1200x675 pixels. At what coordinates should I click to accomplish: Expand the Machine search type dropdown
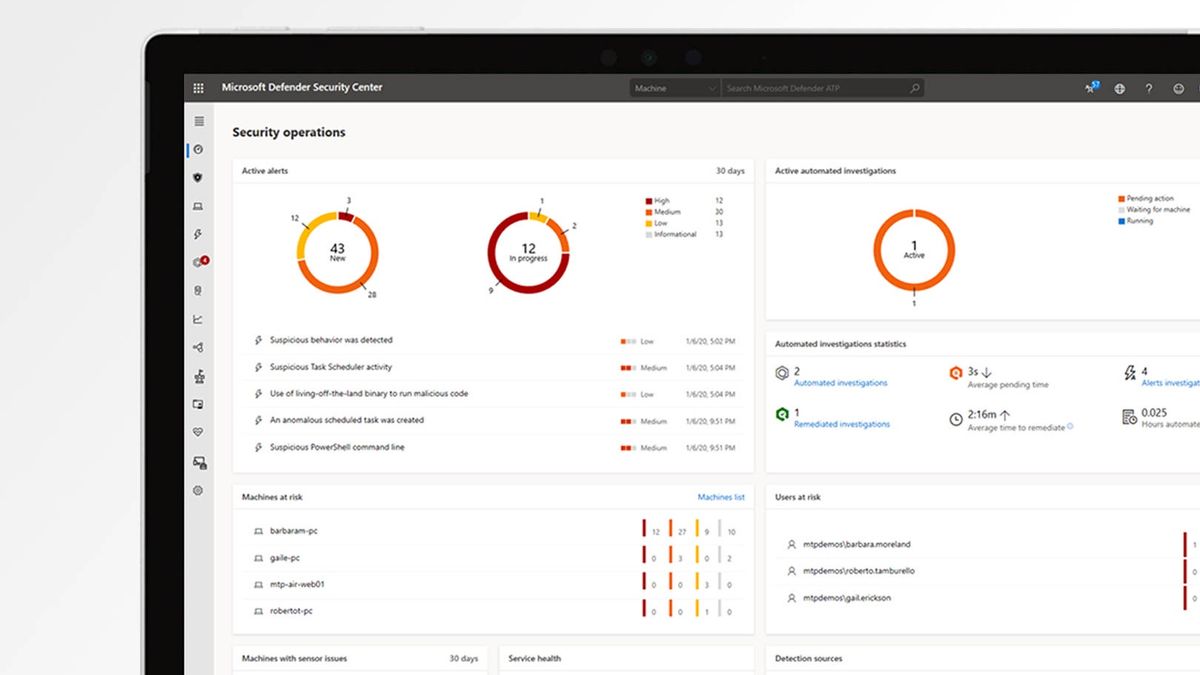pyautogui.click(x=675, y=88)
